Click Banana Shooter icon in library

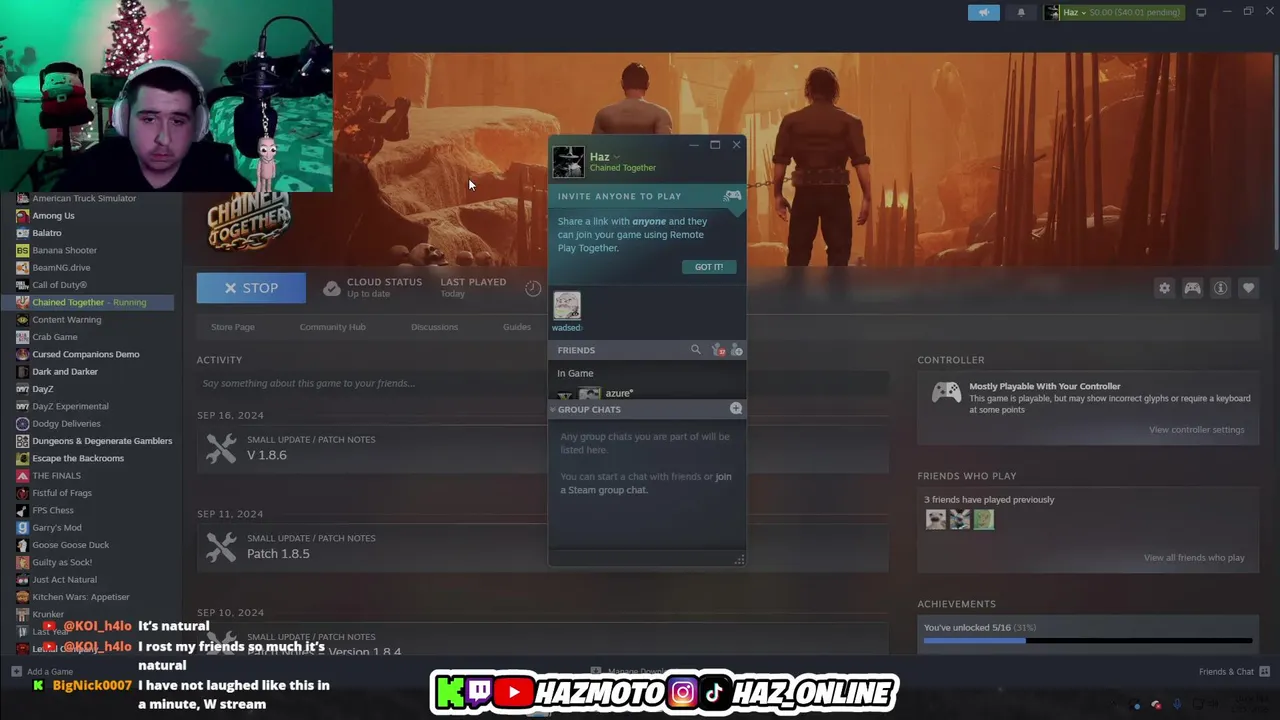[x=22, y=250]
